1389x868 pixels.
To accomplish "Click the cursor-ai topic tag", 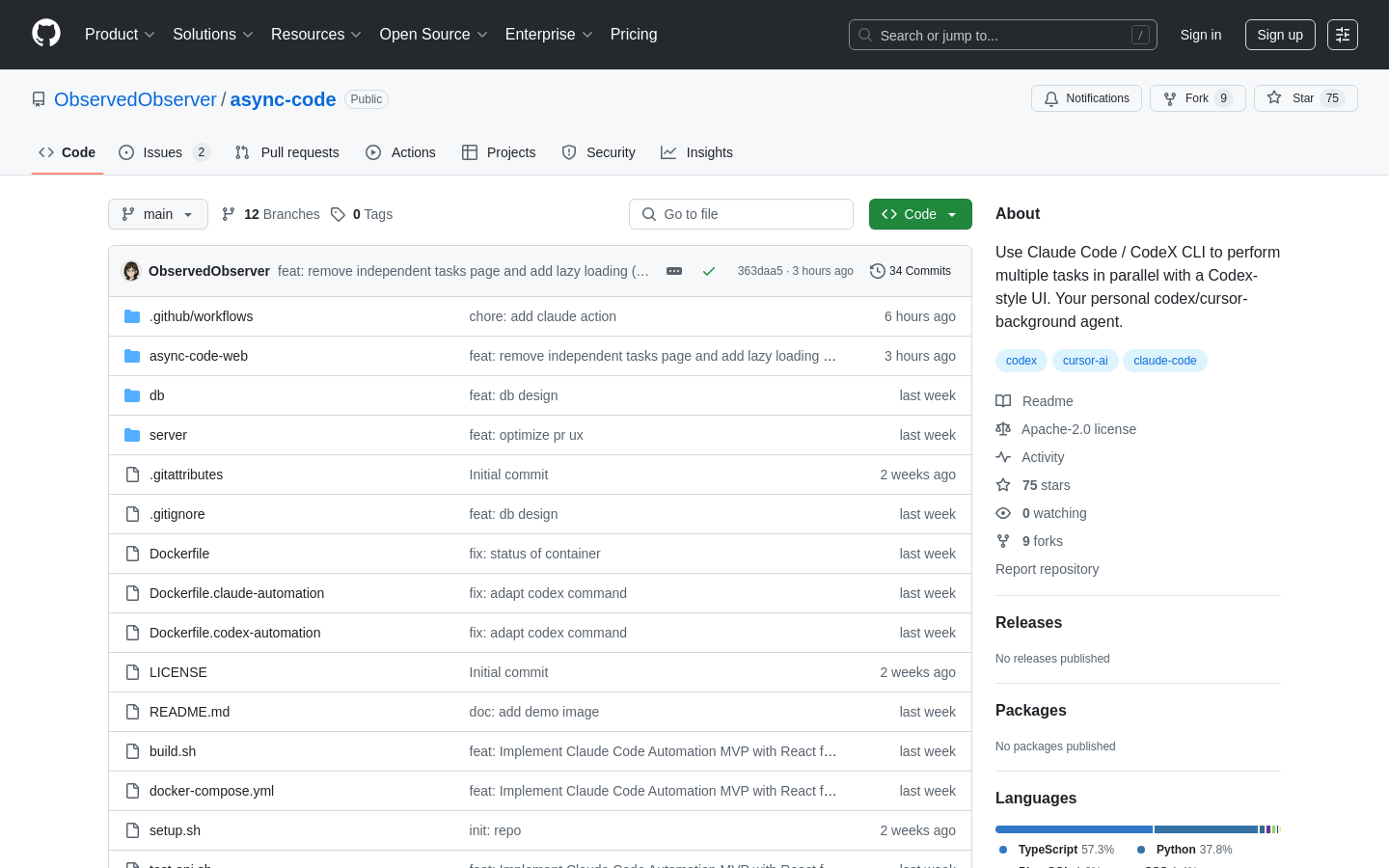I will click(x=1085, y=361).
